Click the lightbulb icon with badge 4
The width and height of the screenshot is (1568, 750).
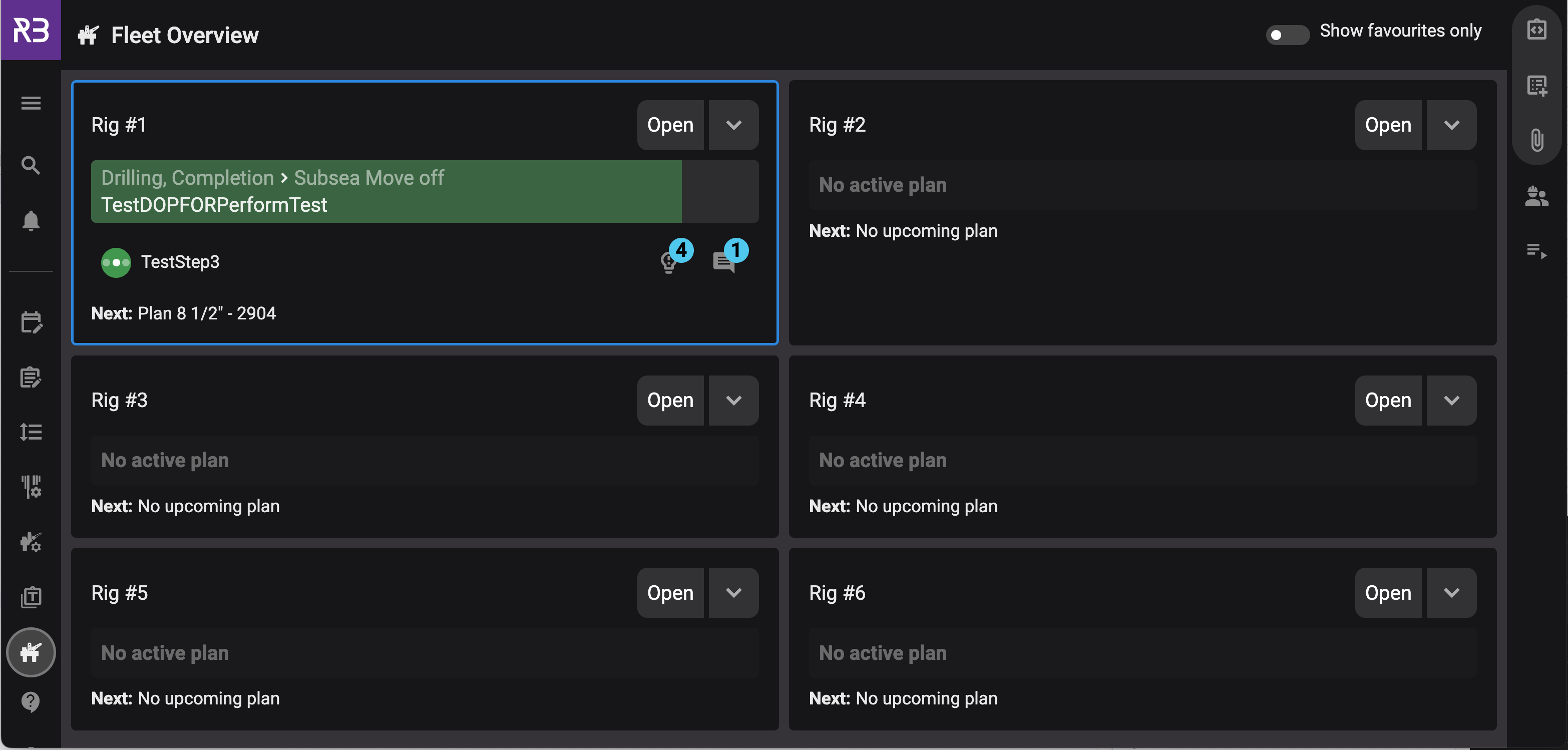pos(669,262)
